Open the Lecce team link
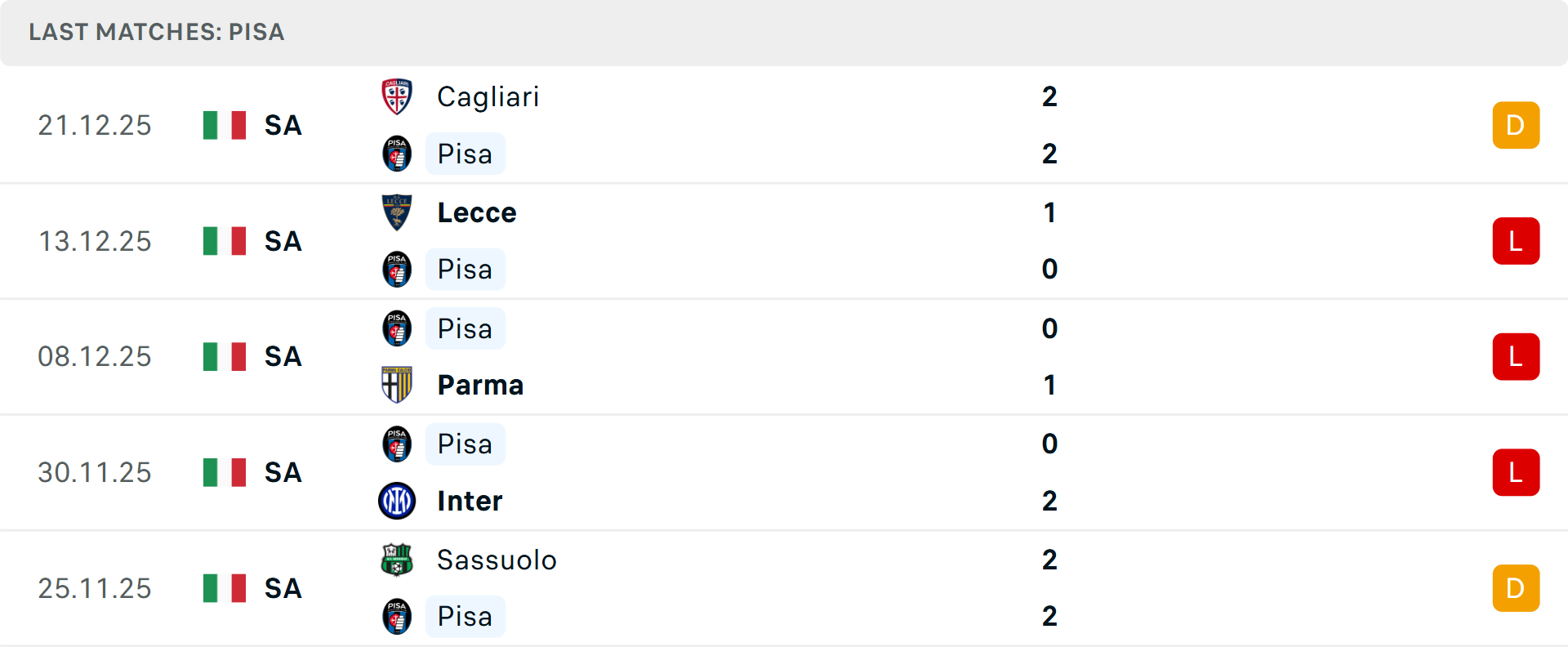The height and width of the screenshot is (647, 1568). pyautogui.click(x=477, y=212)
